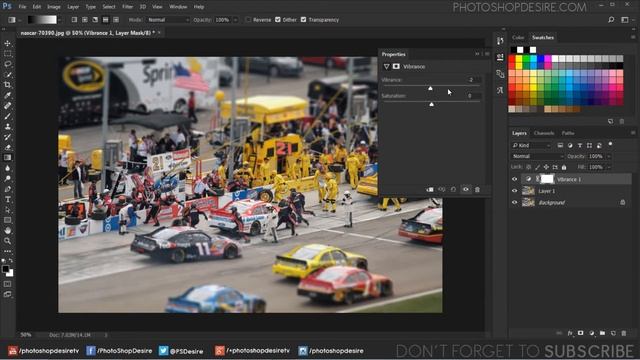Image resolution: width=640 pixels, height=360 pixels.
Task: Select the Magic Wand tool
Action: pos(7,74)
